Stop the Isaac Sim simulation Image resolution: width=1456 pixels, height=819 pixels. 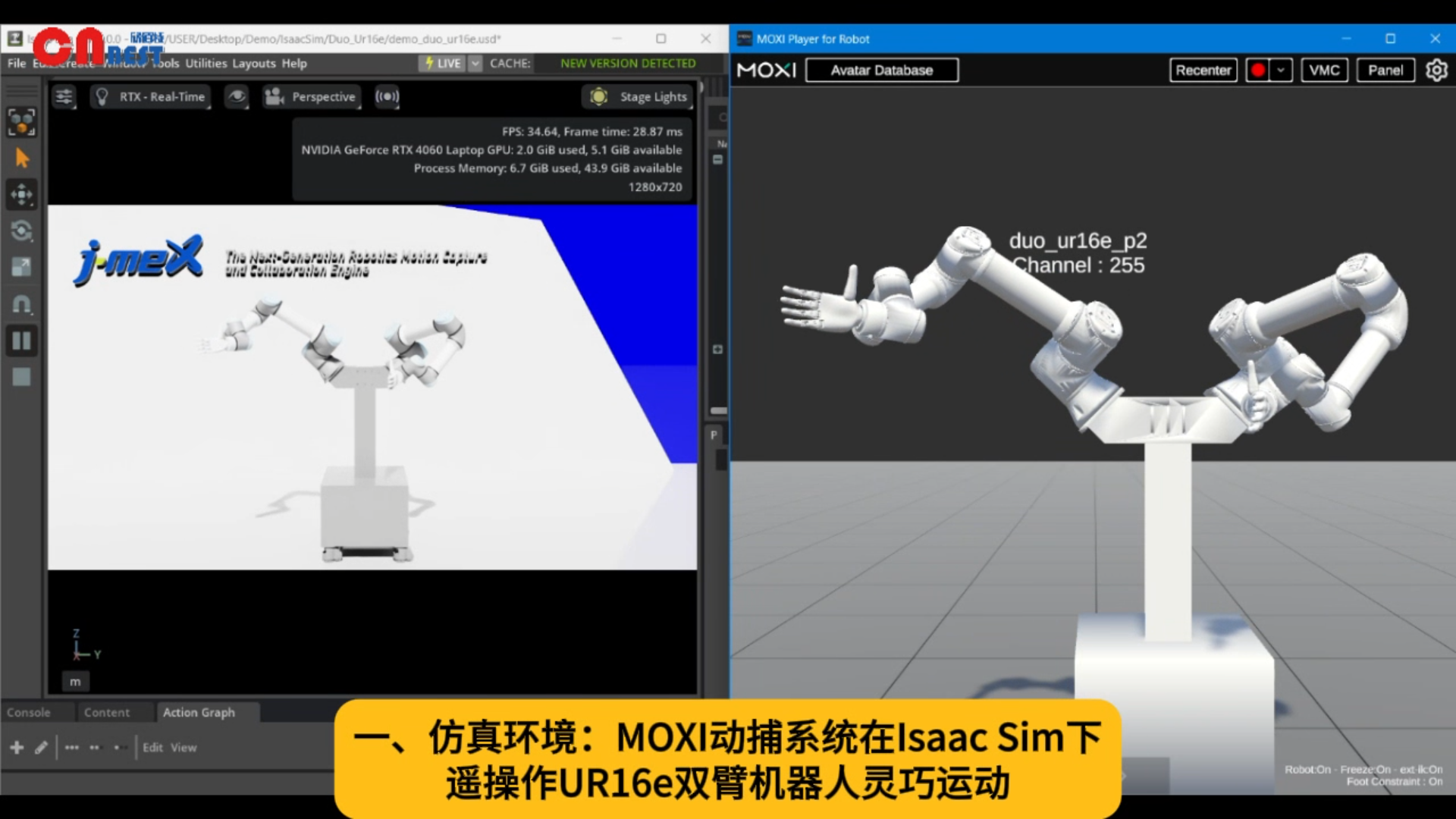[21, 377]
